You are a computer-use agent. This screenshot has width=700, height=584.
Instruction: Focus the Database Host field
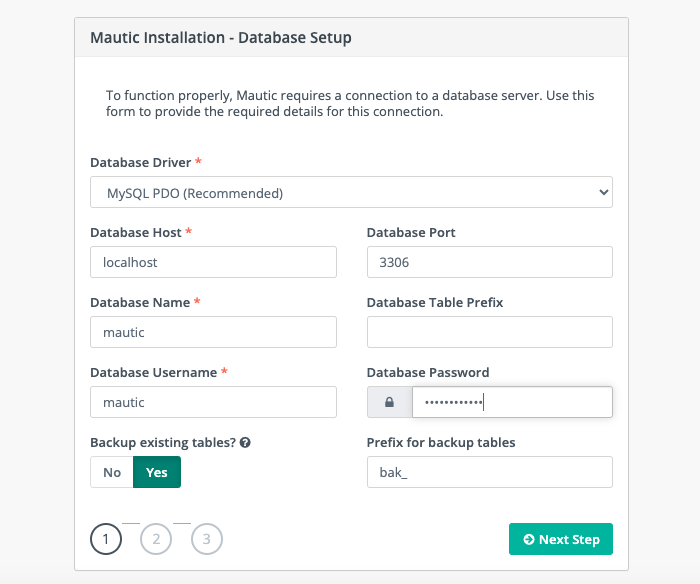pos(213,262)
